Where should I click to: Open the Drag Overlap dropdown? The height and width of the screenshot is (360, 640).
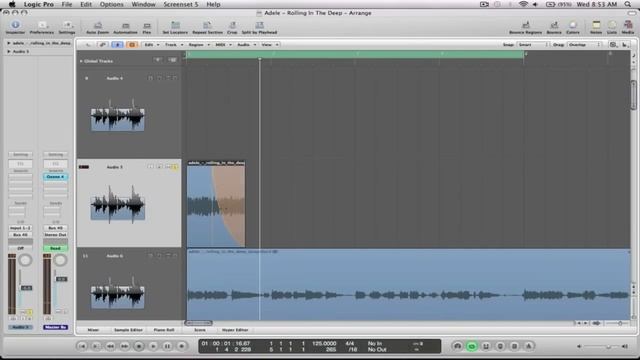tap(584, 44)
